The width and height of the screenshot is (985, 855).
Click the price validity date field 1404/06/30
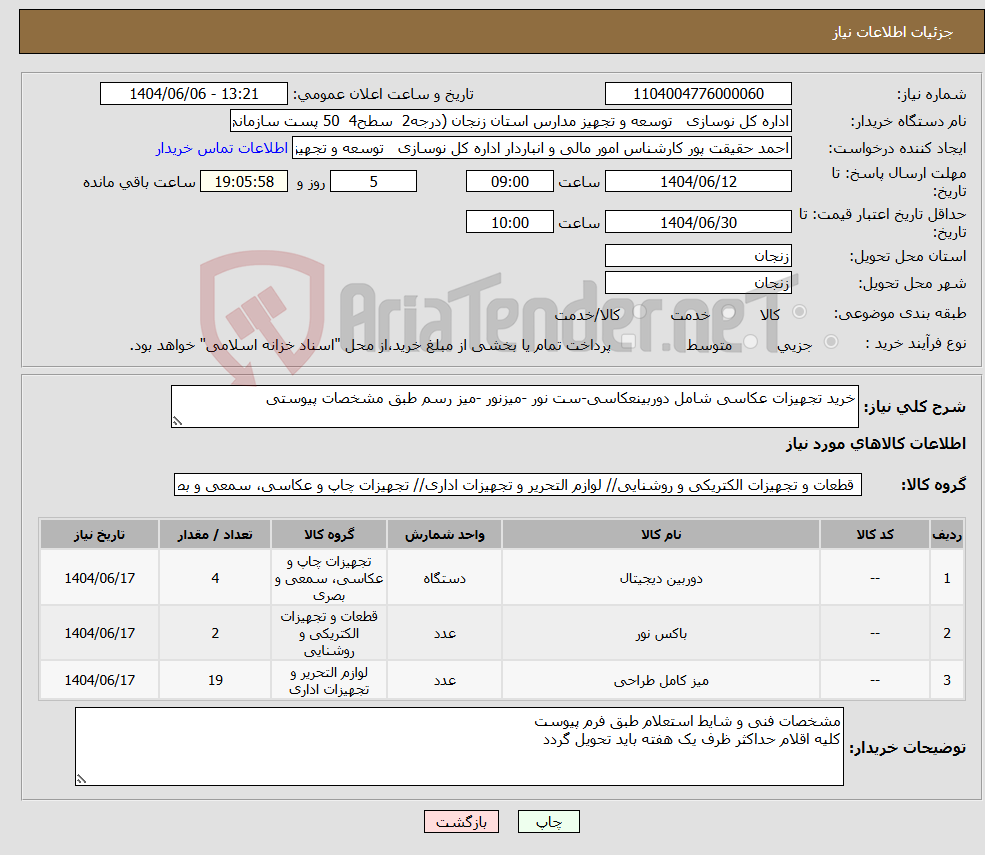pos(698,221)
